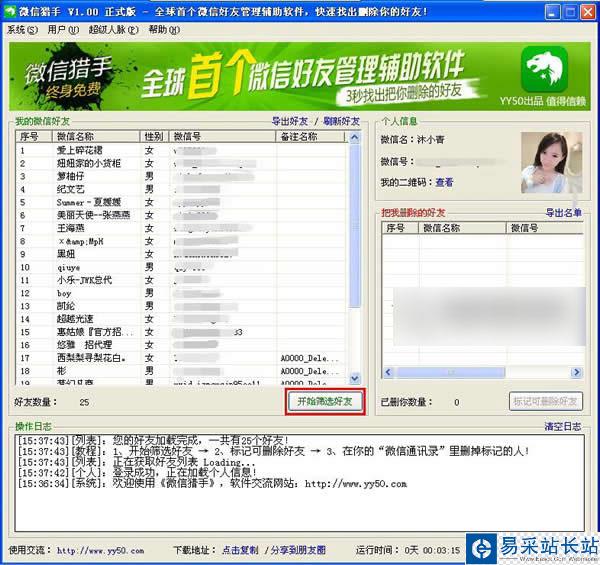Select friend row 悠雅 招代理
This screenshot has height=565, width=600.
tap(181, 345)
